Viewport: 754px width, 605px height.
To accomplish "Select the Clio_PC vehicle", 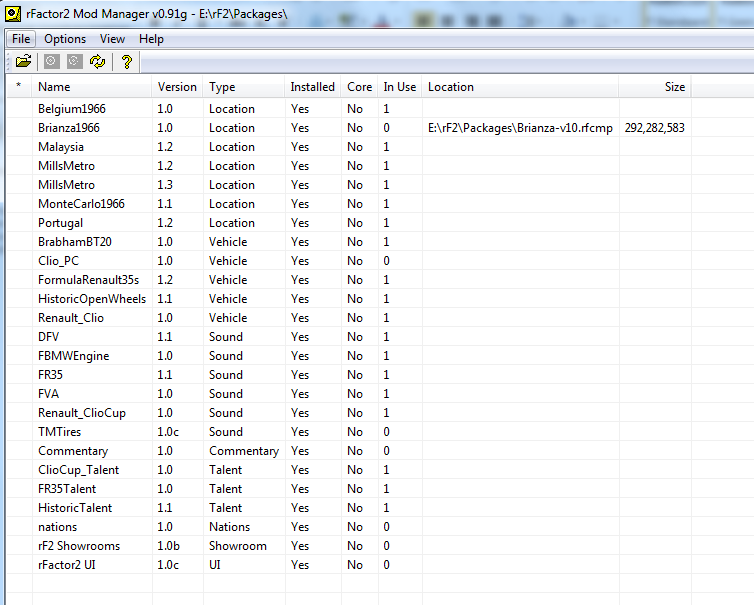I will click(58, 261).
